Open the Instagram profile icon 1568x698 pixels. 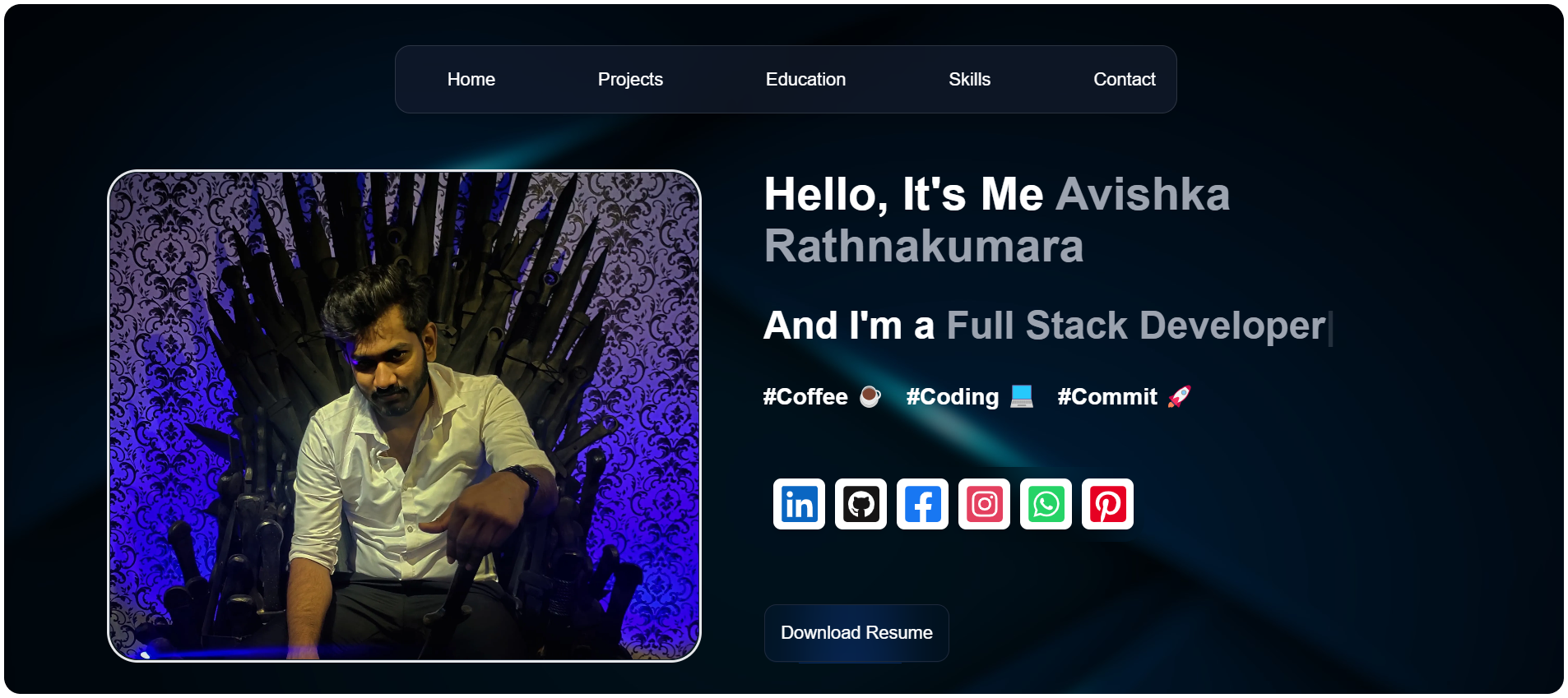pos(984,504)
